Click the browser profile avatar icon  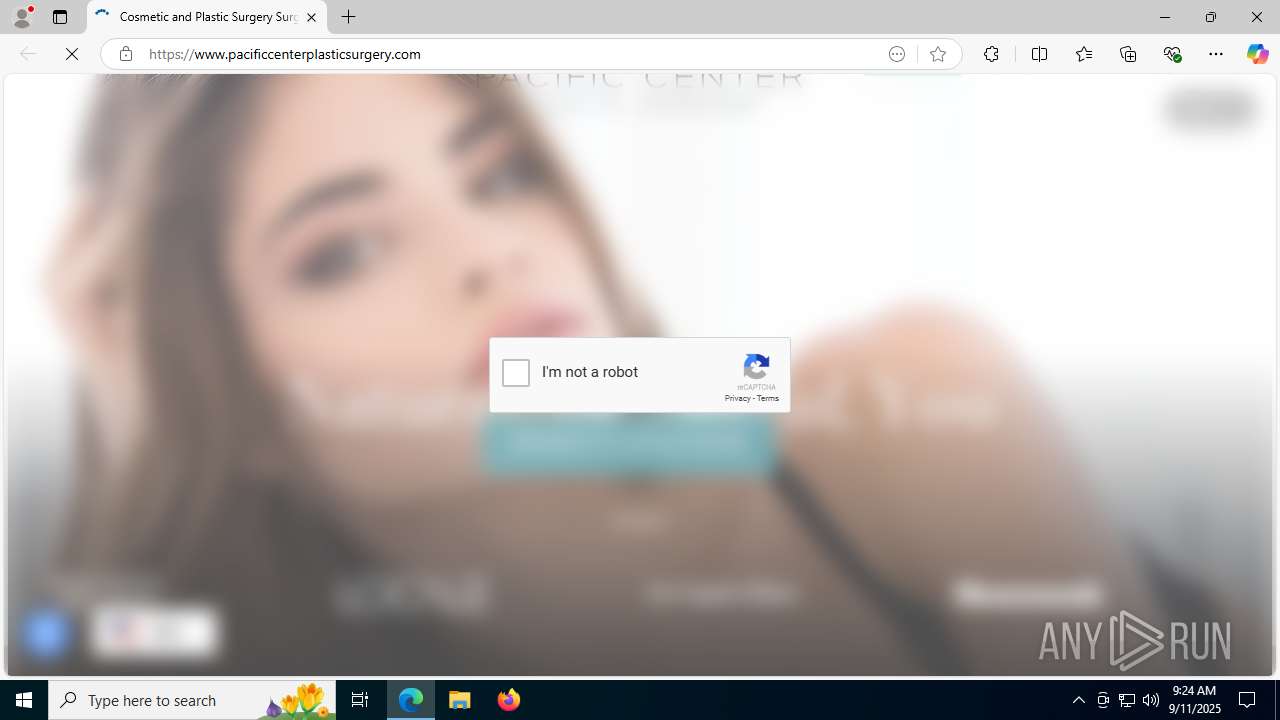[22, 17]
